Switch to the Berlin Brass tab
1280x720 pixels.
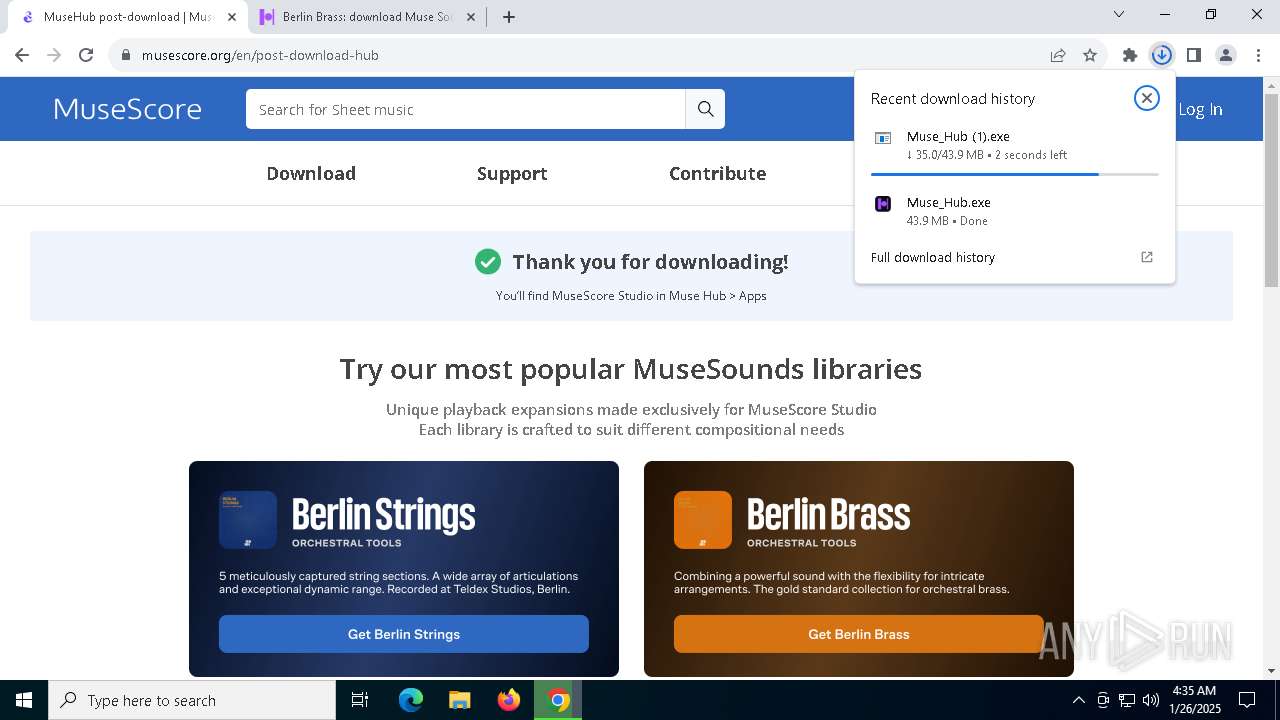pyautogui.click(x=368, y=17)
